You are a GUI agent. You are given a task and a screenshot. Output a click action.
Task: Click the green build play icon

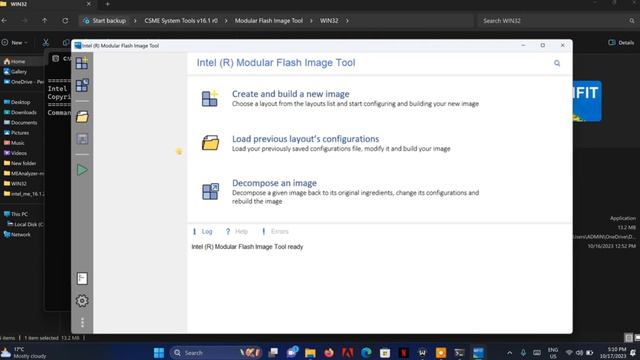(82, 170)
